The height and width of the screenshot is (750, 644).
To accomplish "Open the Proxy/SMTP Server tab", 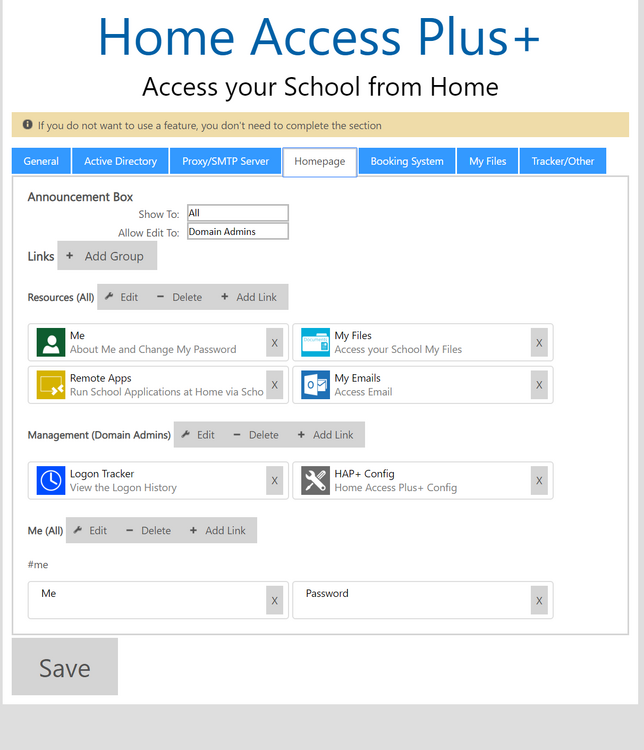I will coord(225,161).
